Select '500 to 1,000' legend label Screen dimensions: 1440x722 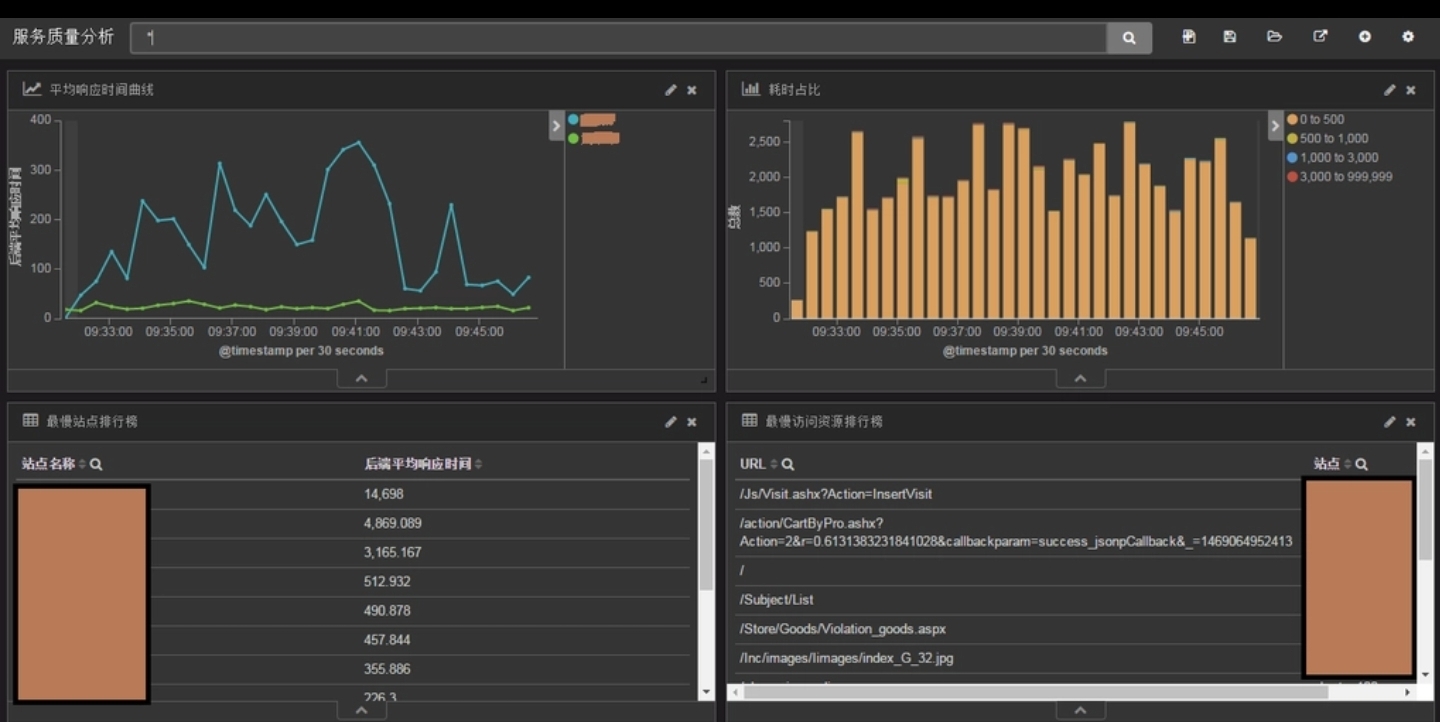1334,138
